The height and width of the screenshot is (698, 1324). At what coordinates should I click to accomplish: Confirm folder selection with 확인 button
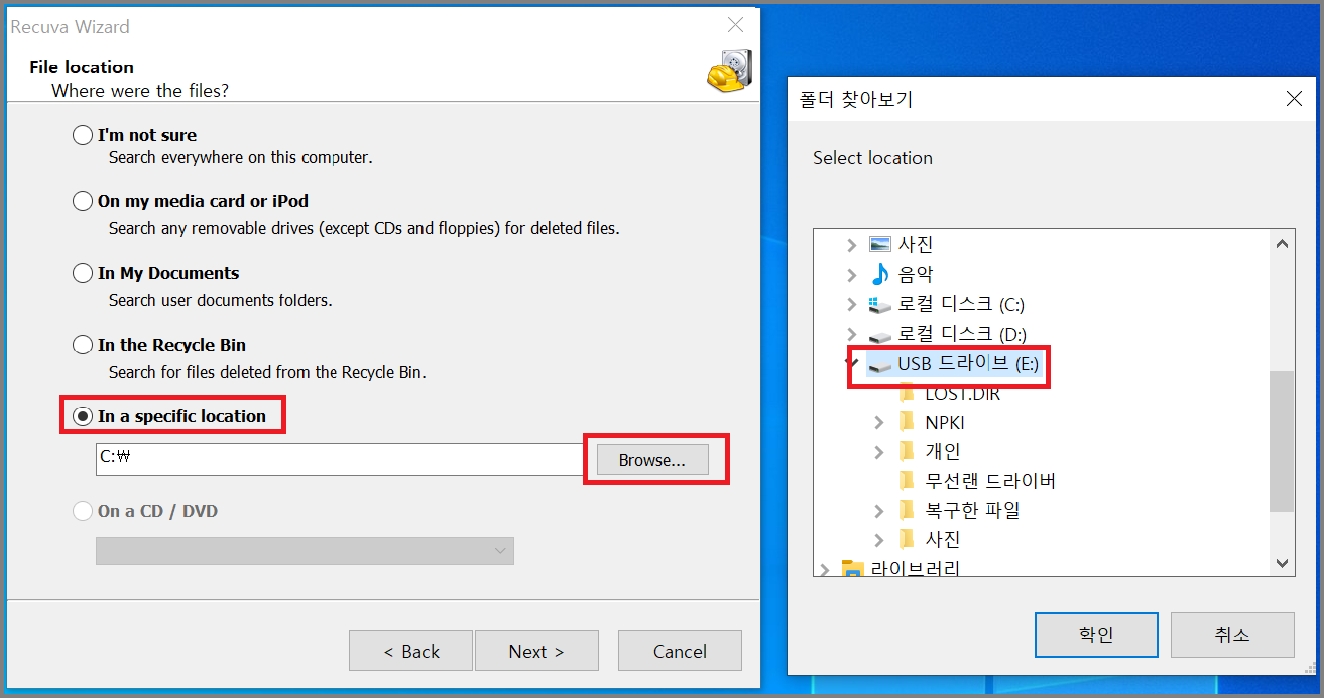pyautogui.click(x=1096, y=635)
